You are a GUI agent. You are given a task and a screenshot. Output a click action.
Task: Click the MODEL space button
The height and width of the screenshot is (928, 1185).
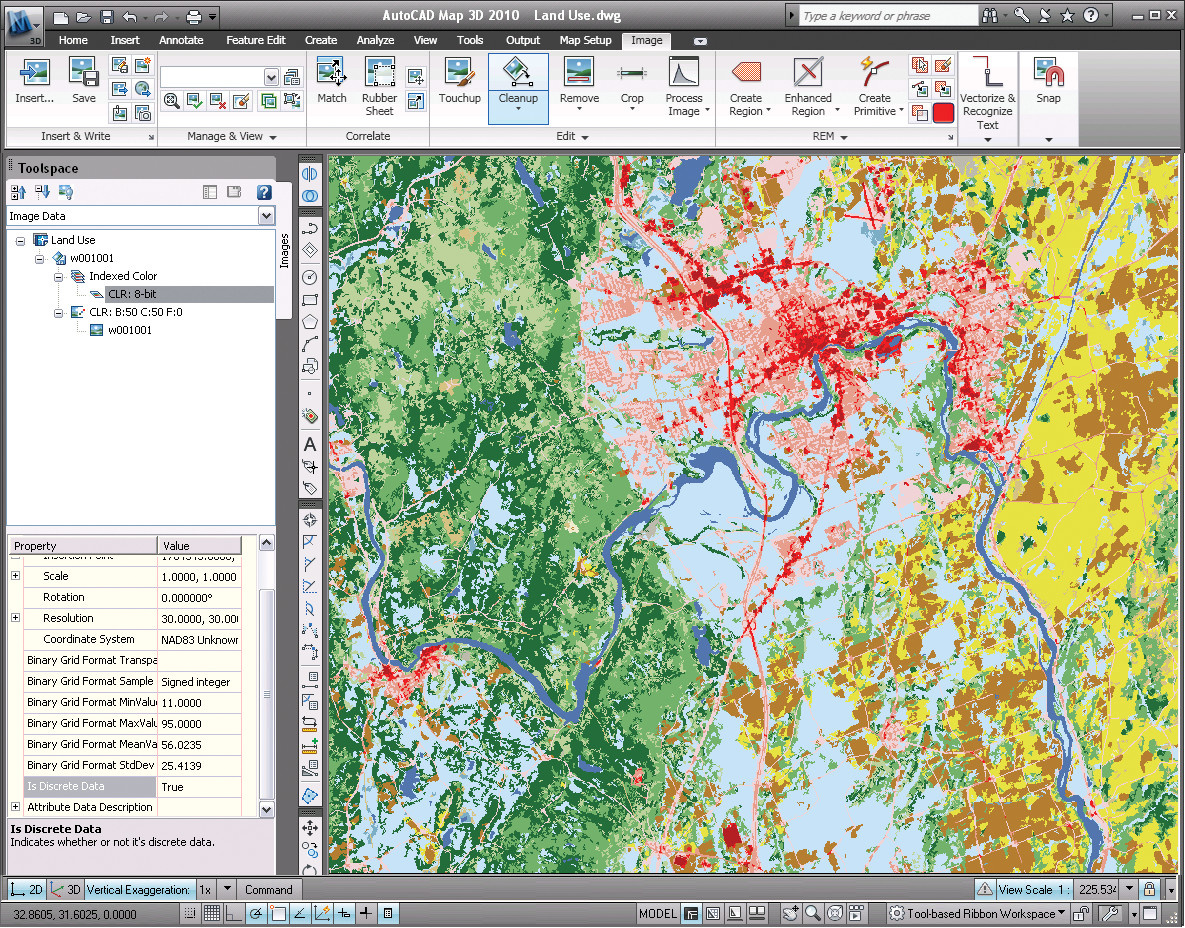pos(657,913)
